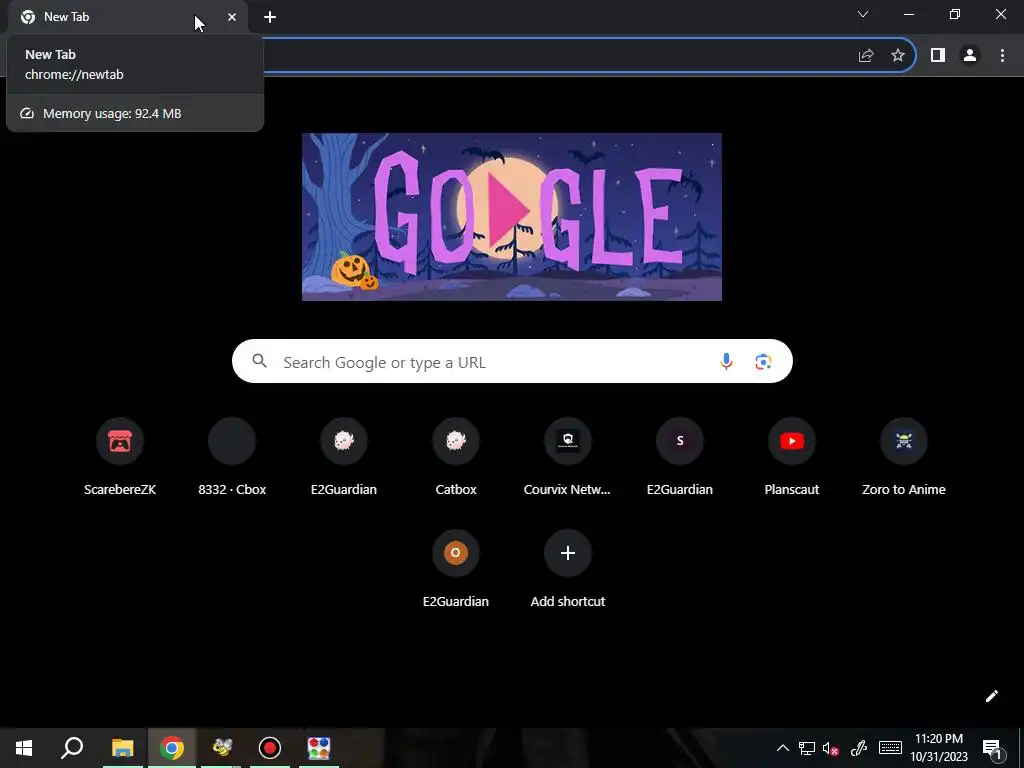Focus the Search Google or type a URL box
The height and width of the screenshot is (768, 1024).
pyautogui.click(x=512, y=361)
